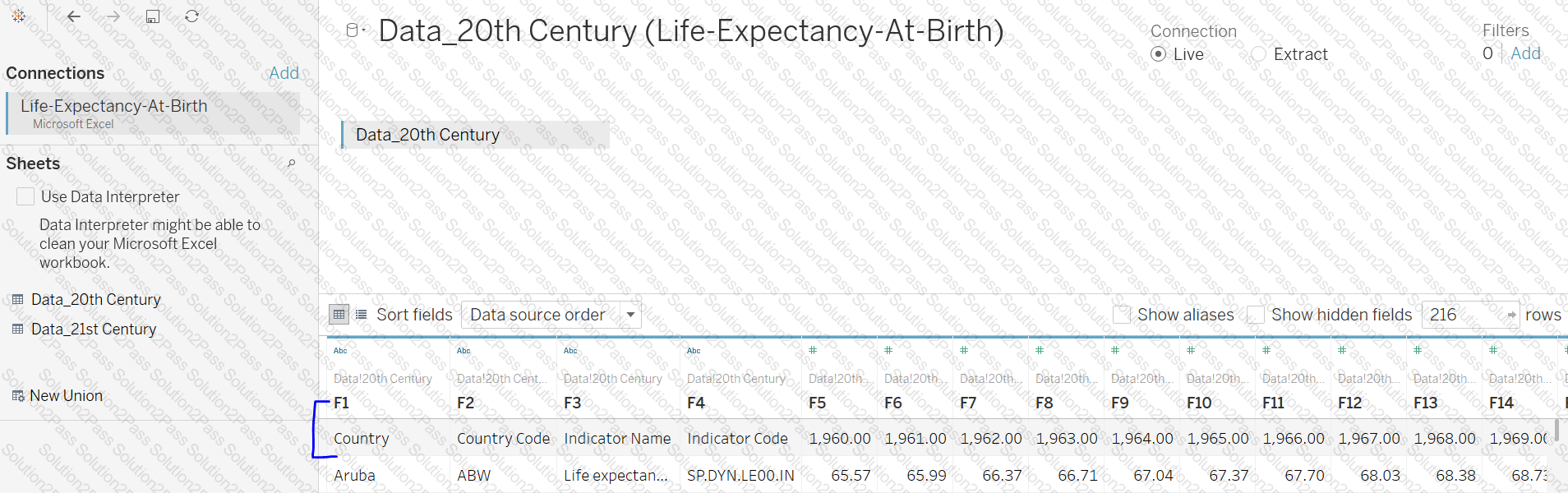Click the number type icon above F5
This screenshot has width=1568, height=493.
tap(813, 351)
